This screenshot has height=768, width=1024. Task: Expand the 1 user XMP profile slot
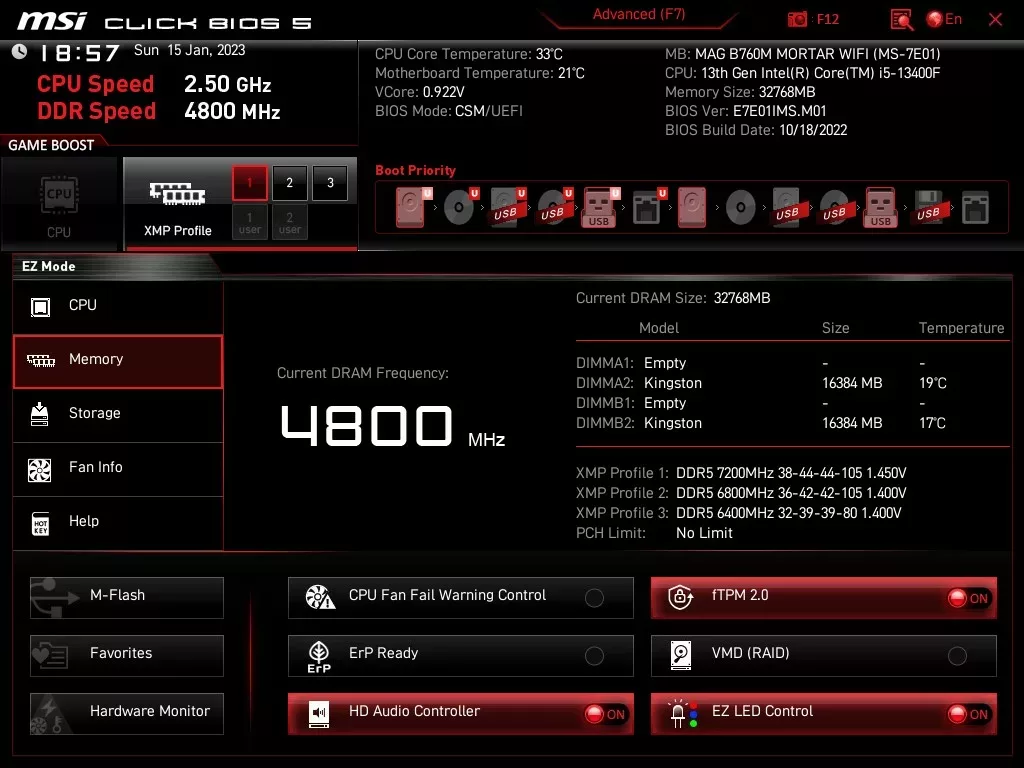click(249, 221)
